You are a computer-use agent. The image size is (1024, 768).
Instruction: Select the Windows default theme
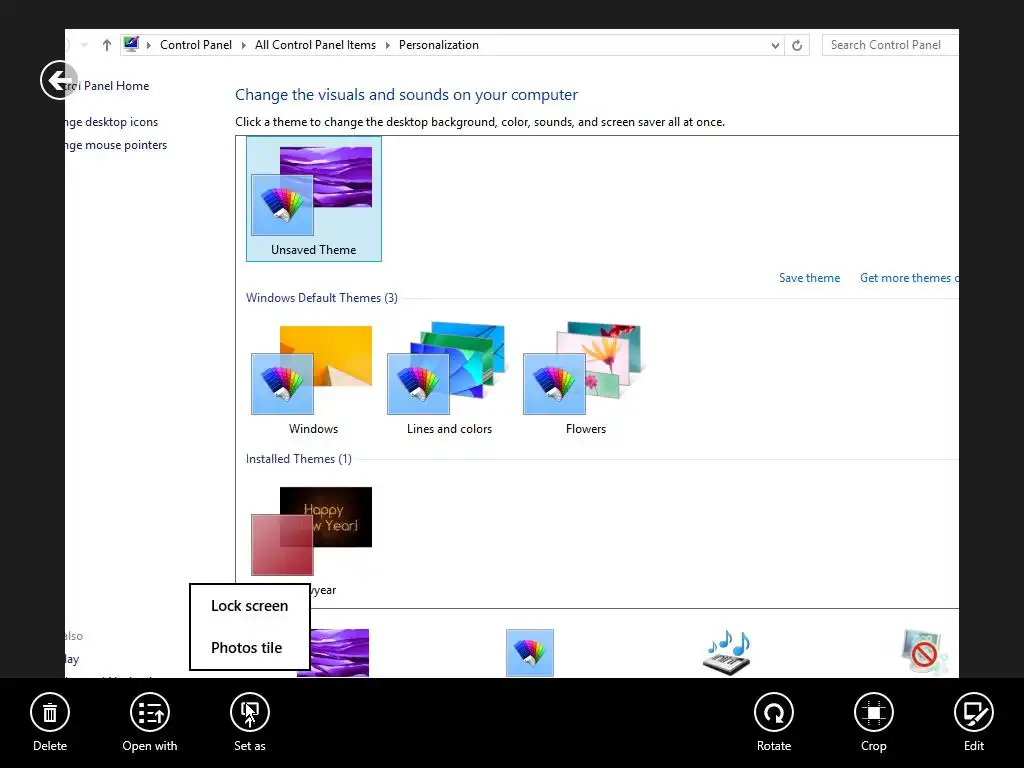pos(313,380)
